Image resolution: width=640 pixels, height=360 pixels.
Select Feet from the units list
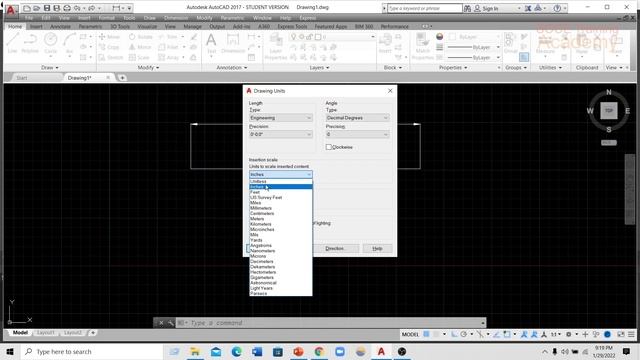tap(281, 192)
